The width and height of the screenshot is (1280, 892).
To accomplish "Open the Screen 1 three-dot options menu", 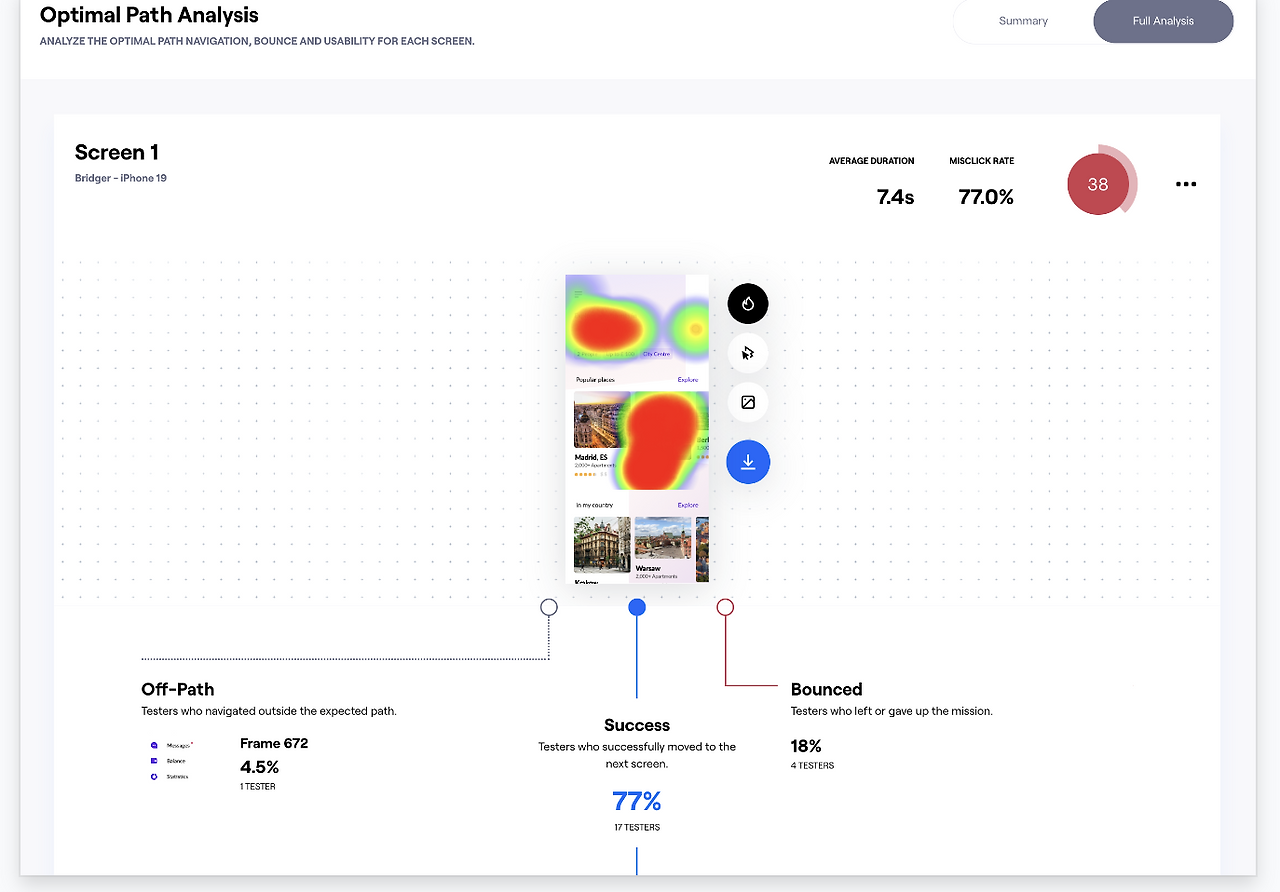I will coord(1186,184).
